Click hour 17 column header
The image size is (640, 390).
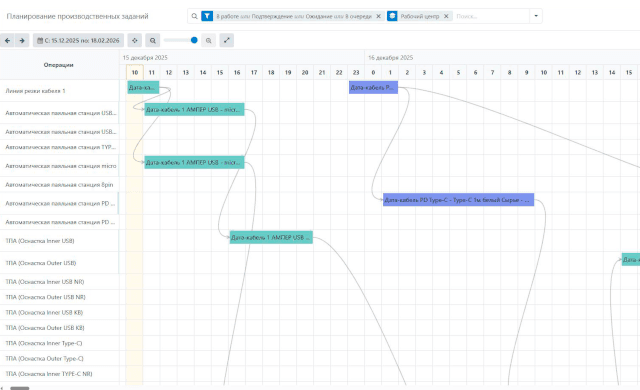tap(254, 72)
